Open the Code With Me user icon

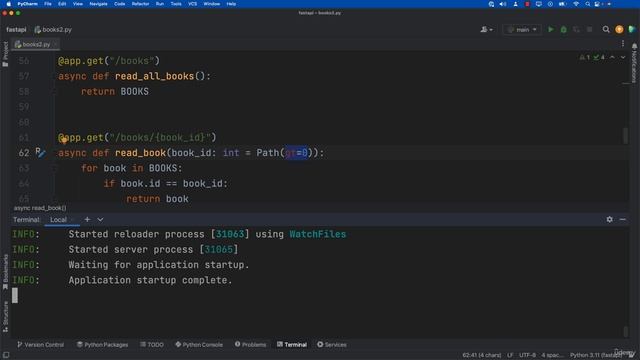486,29
